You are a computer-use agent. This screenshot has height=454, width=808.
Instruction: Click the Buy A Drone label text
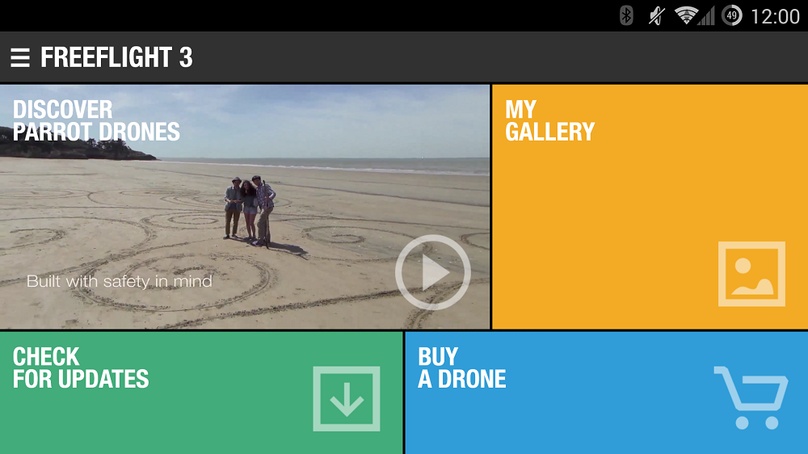[x=462, y=368]
